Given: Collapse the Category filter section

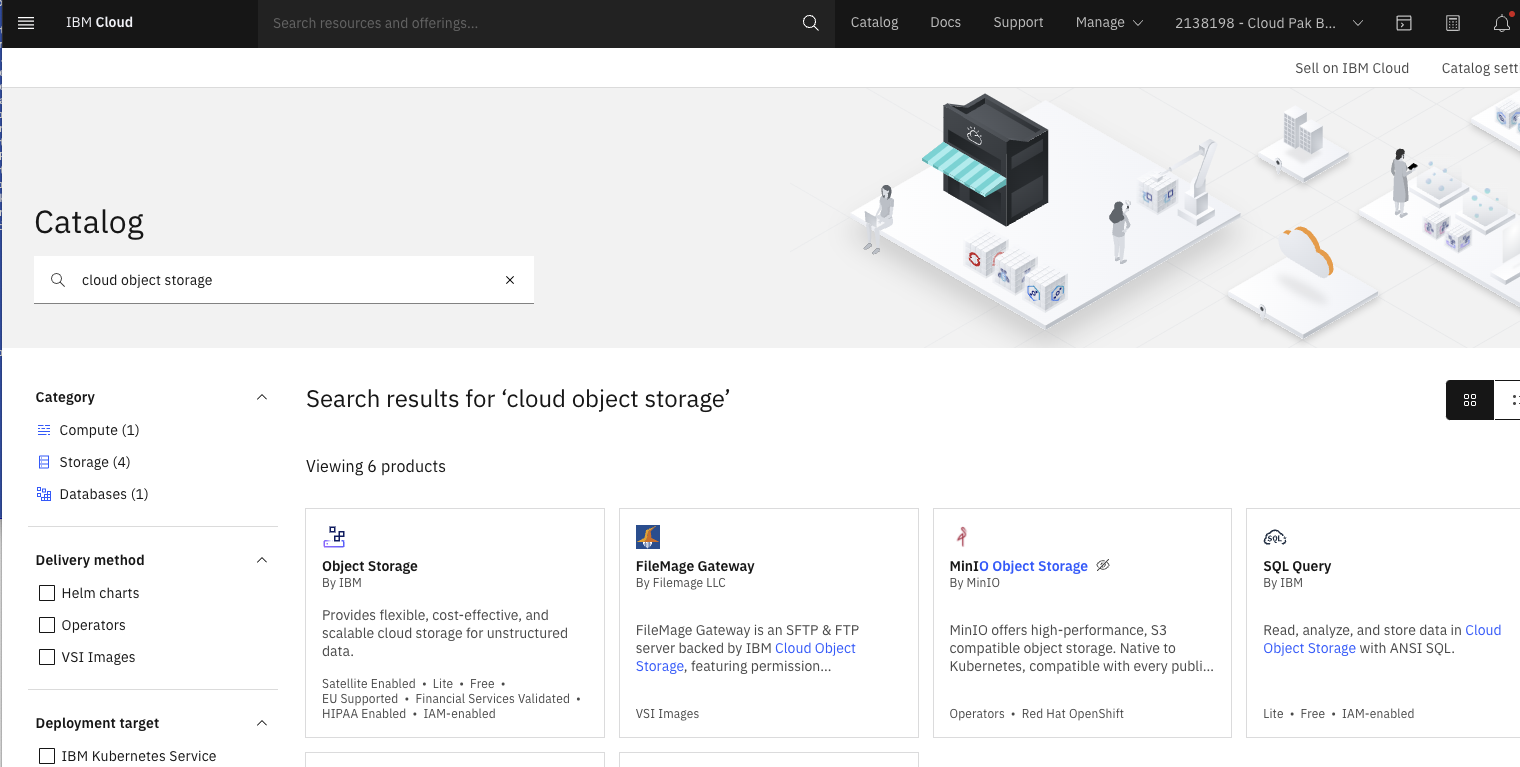Looking at the screenshot, I should (x=262, y=397).
